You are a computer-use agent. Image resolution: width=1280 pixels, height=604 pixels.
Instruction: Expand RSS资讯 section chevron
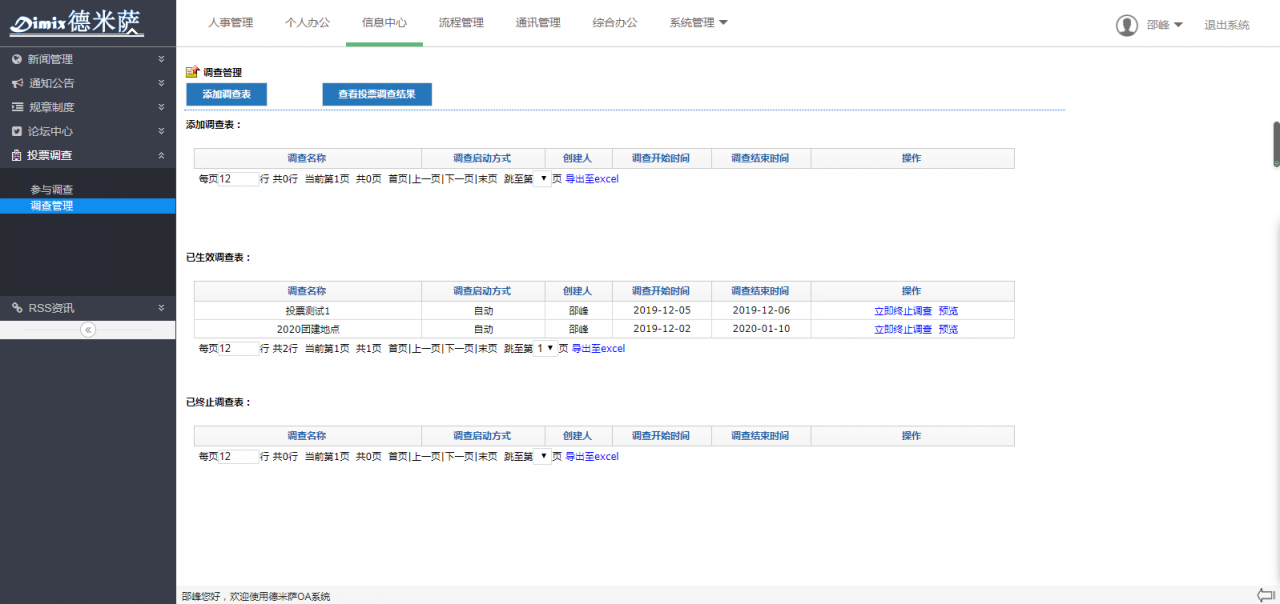tap(161, 308)
